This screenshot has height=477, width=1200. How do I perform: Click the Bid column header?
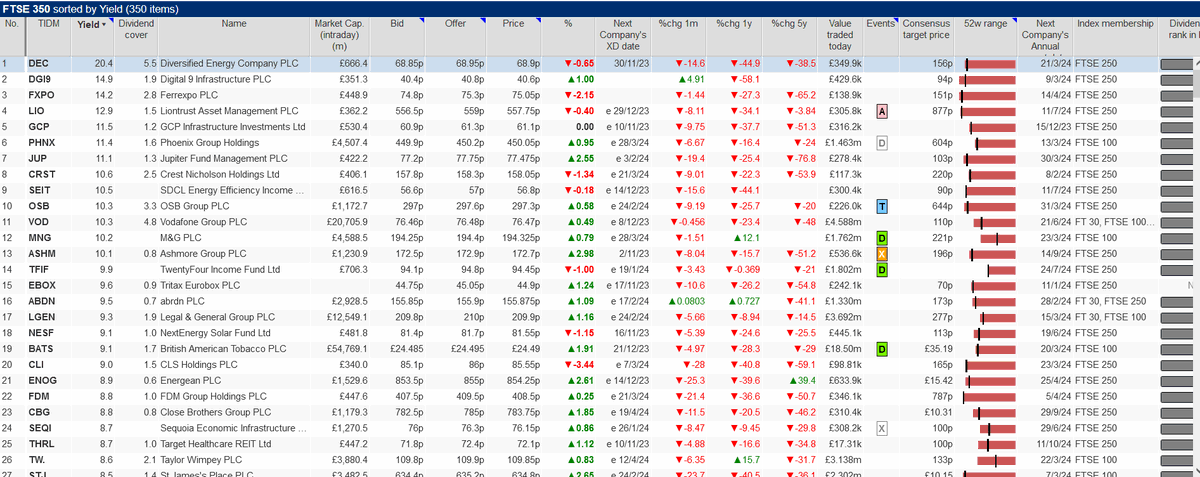(396, 22)
